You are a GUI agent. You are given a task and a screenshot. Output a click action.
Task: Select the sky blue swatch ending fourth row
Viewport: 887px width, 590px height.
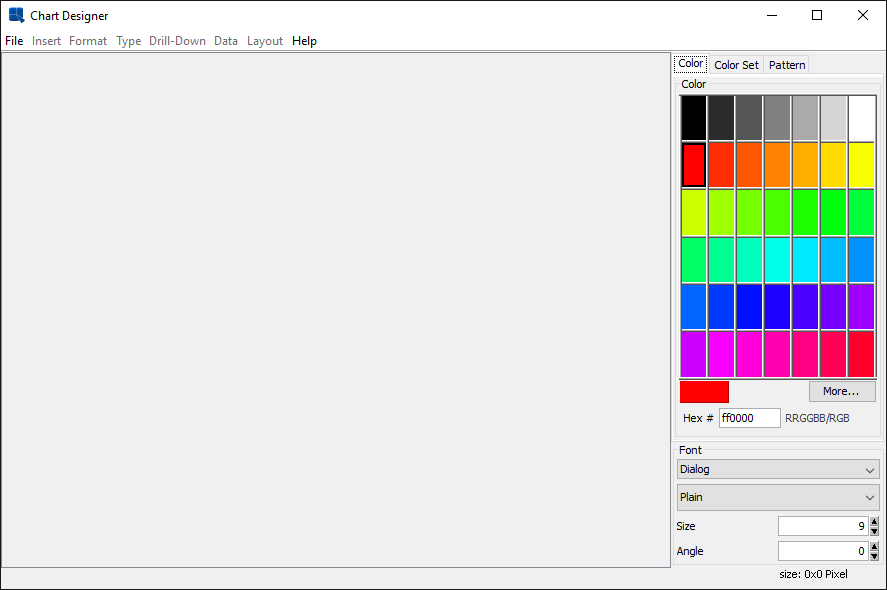[862, 259]
